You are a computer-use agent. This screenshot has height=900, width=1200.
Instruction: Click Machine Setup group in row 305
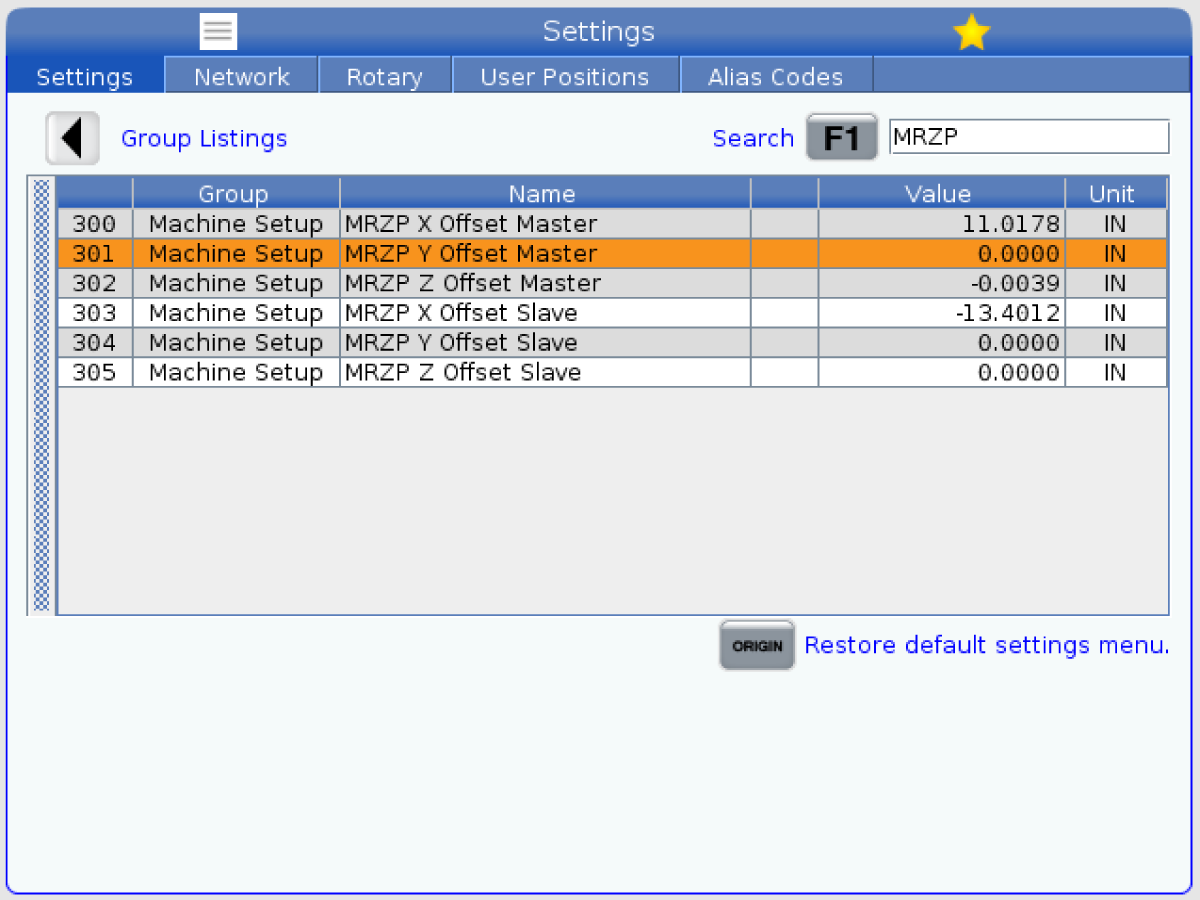(236, 373)
